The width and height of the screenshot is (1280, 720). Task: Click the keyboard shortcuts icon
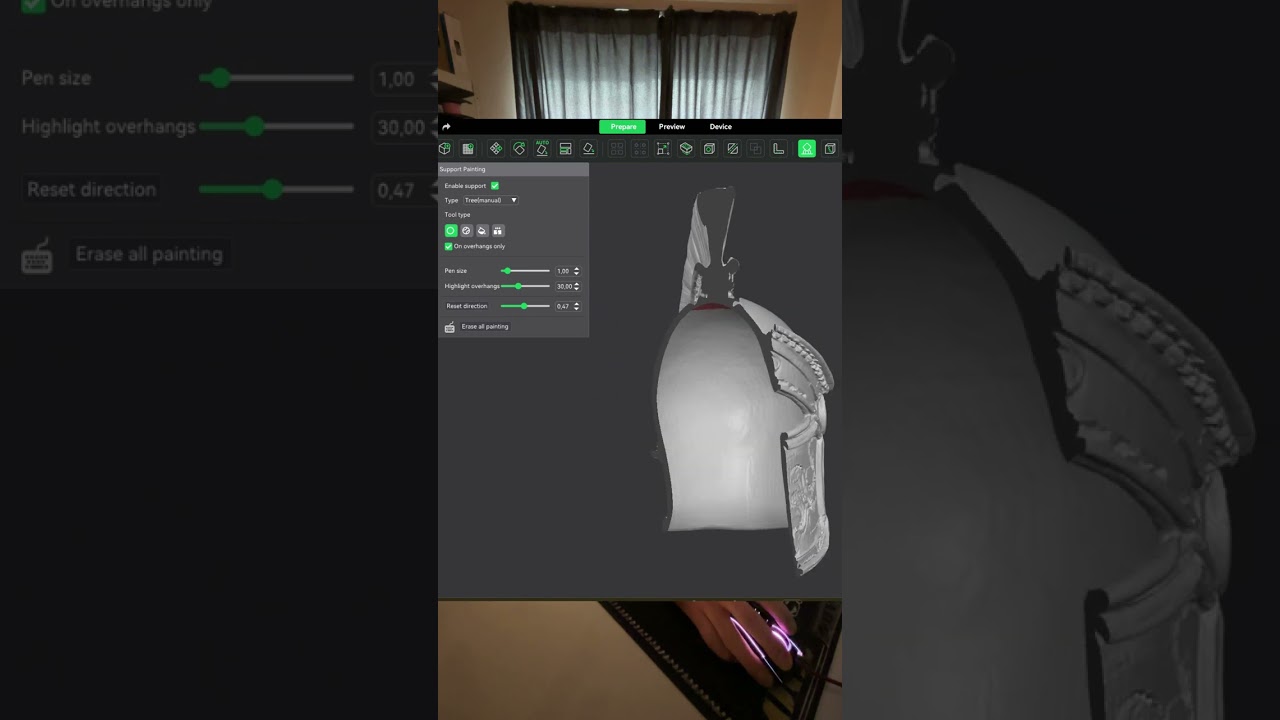click(450, 327)
